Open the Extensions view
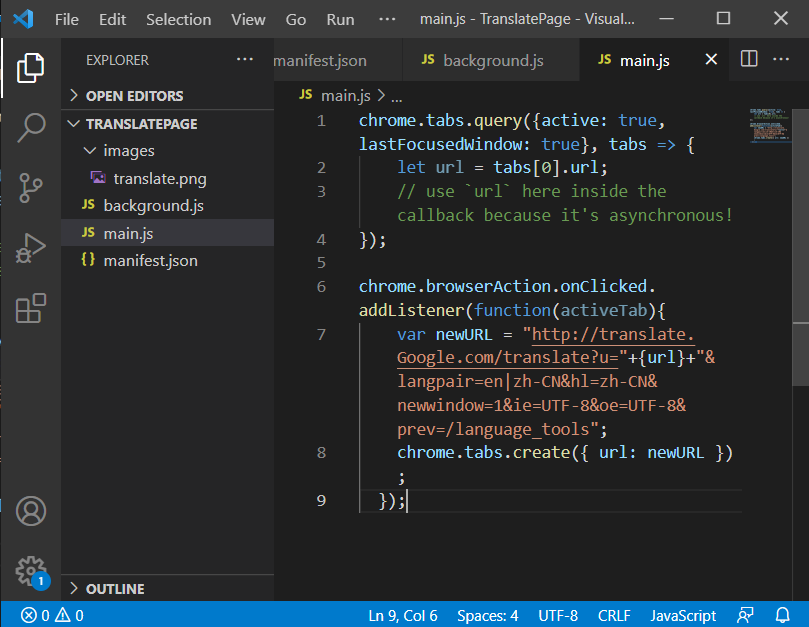Viewport: 809px width, 627px height. pos(30,309)
